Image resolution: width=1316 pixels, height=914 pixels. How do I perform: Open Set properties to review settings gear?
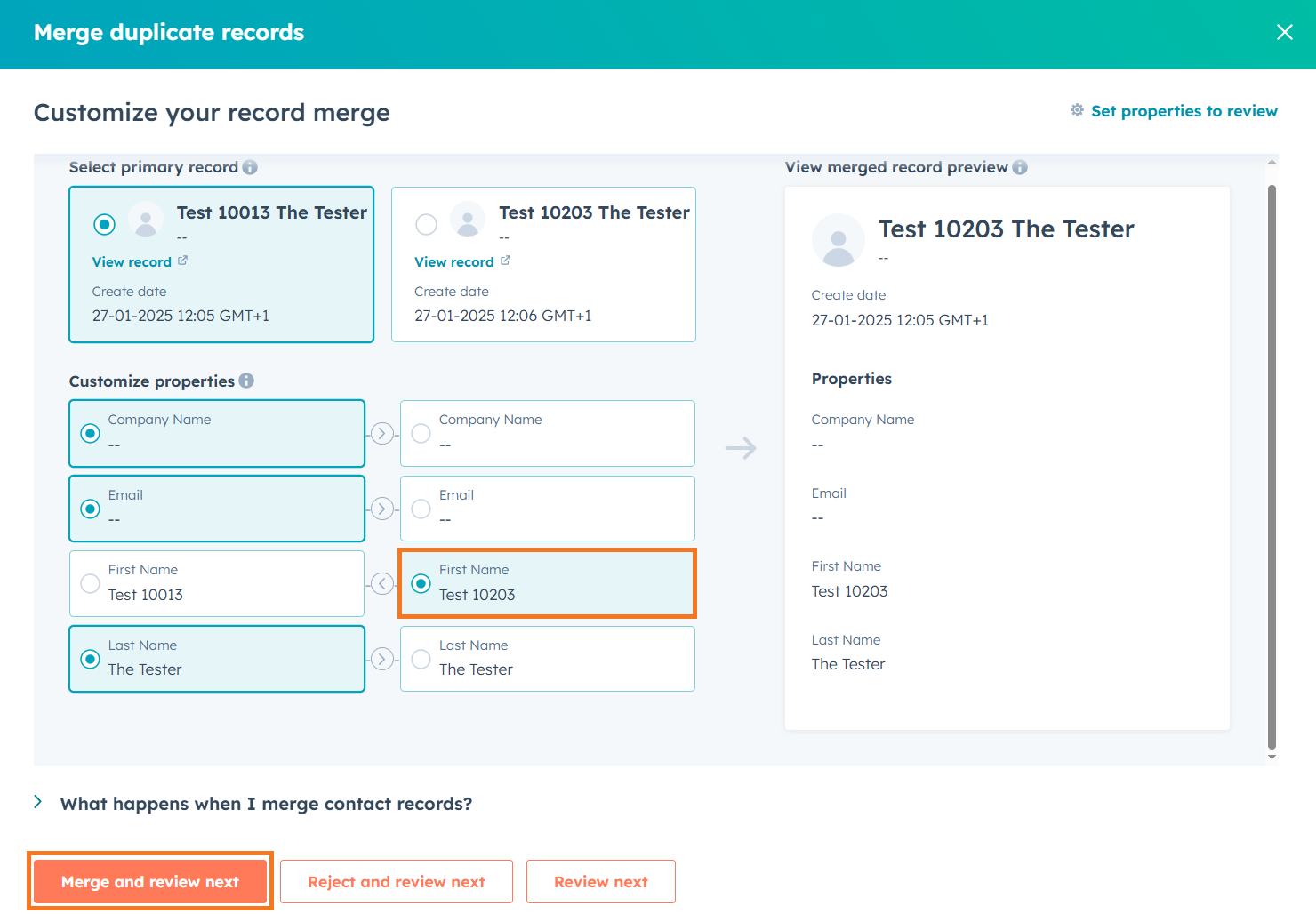pyautogui.click(x=1077, y=110)
